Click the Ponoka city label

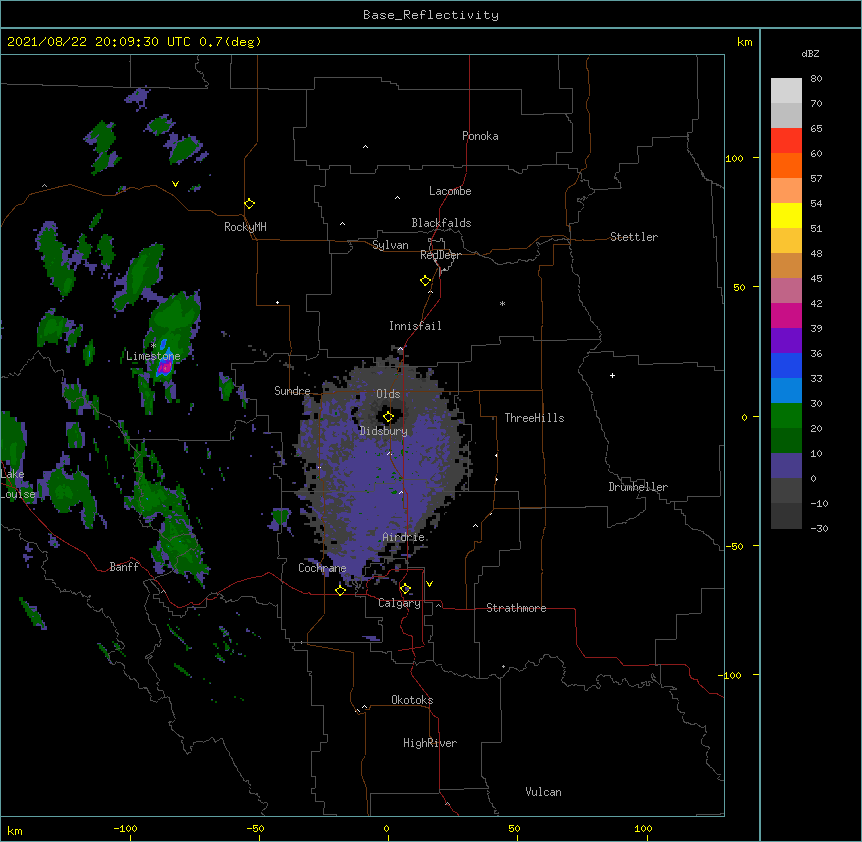pos(480,136)
